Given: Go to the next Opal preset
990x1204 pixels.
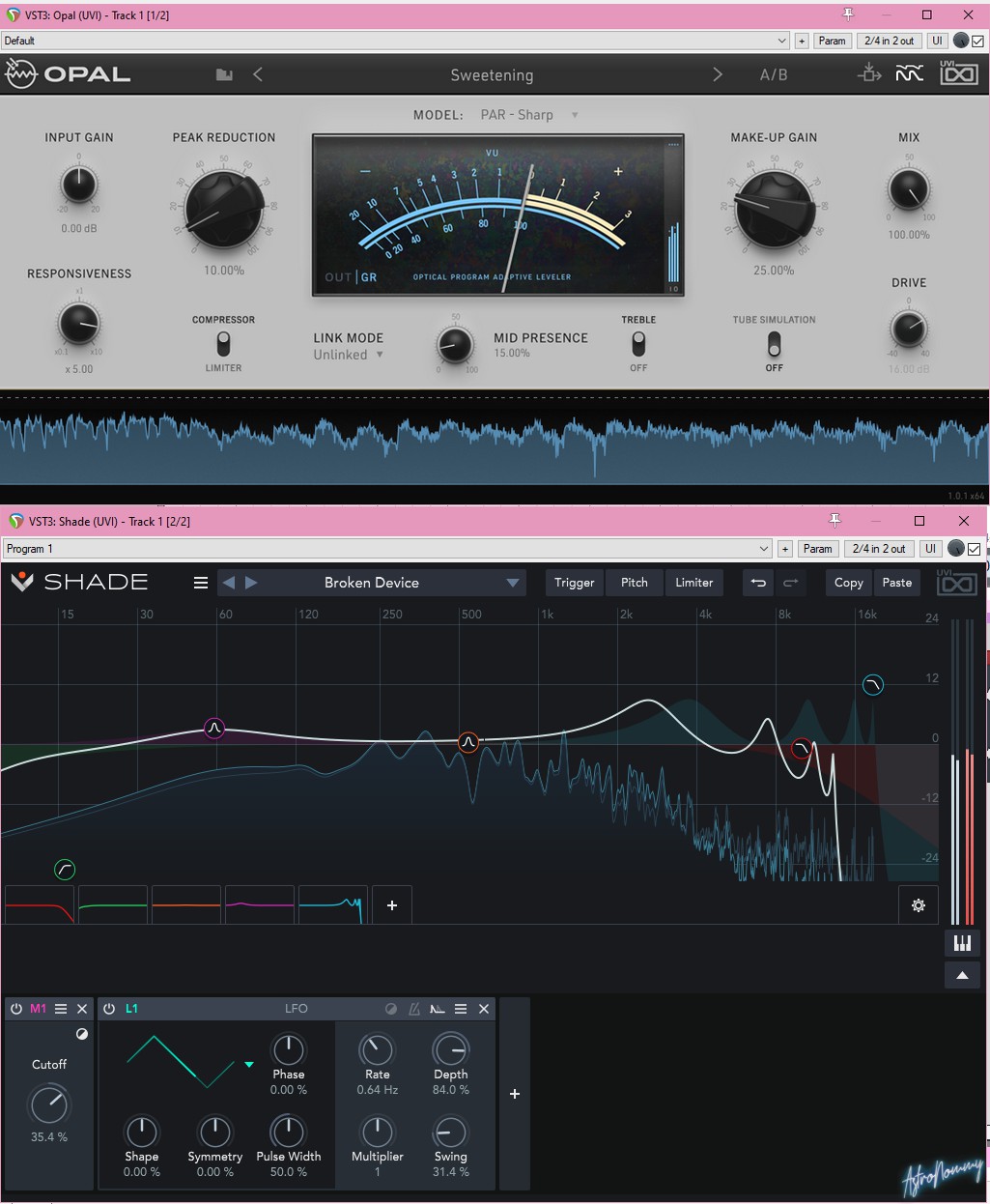Looking at the screenshot, I should click(x=717, y=74).
